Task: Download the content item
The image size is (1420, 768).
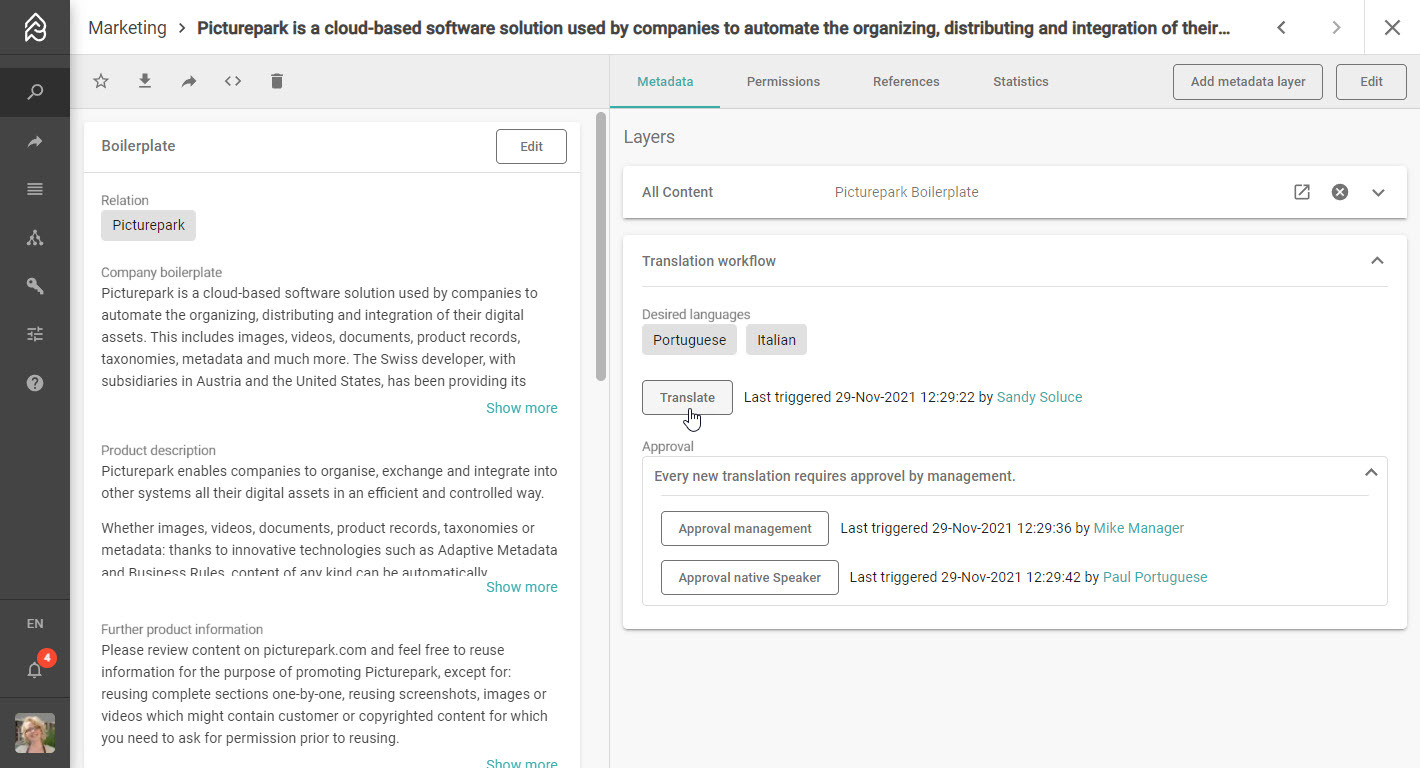Action: point(145,81)
